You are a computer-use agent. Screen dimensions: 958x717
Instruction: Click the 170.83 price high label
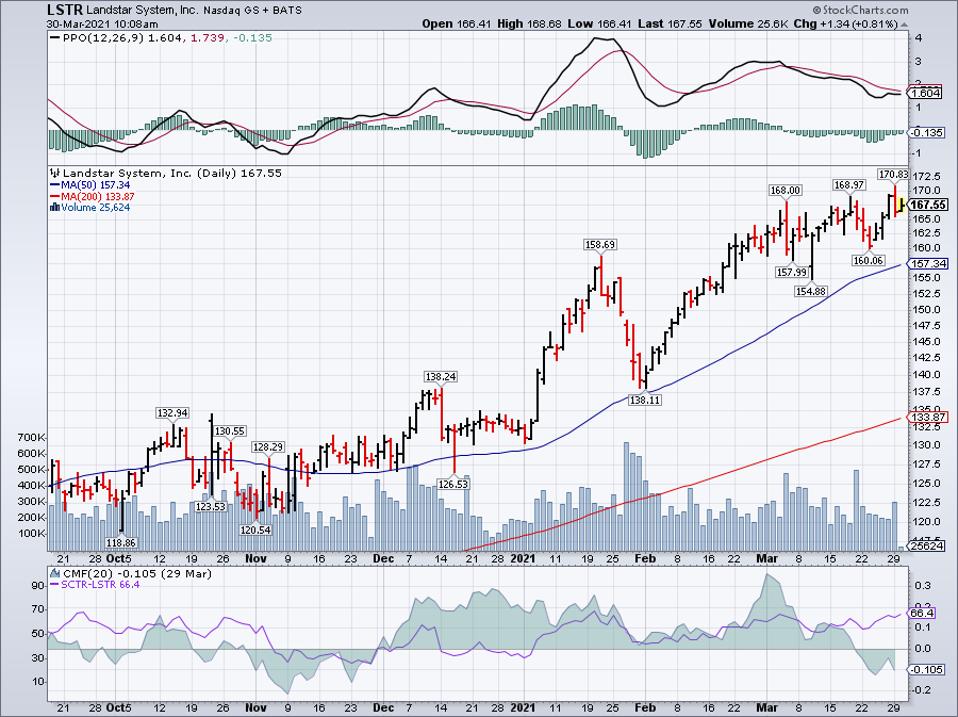(893, 174)
